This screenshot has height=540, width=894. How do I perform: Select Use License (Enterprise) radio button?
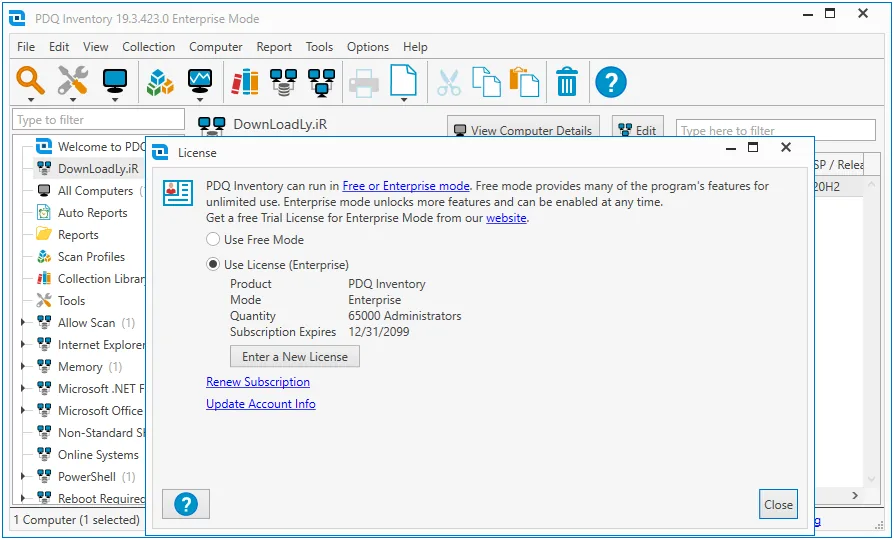pyautogui.click(x=213, y=265)
